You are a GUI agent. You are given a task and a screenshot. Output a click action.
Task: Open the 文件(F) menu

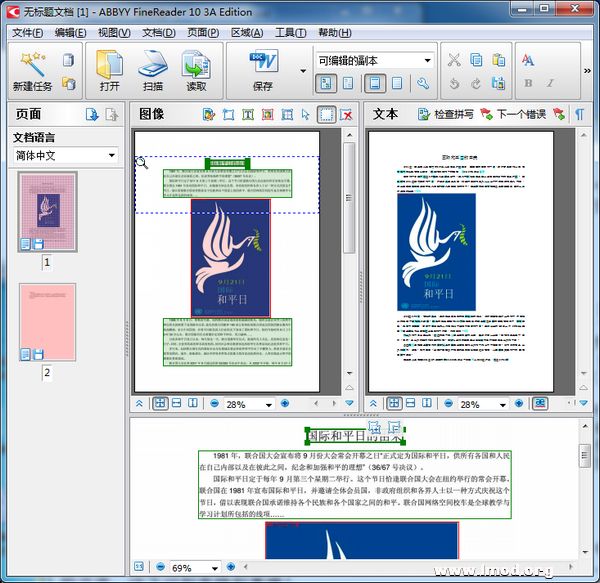pyautogui.click(x=30, y=32)
